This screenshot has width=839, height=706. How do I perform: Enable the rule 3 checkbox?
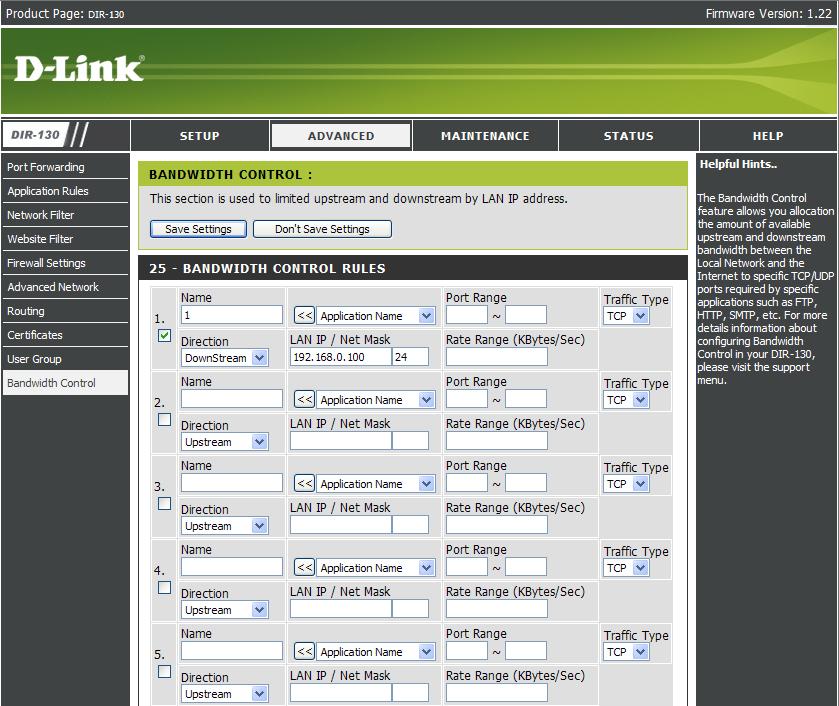point(164,504)
